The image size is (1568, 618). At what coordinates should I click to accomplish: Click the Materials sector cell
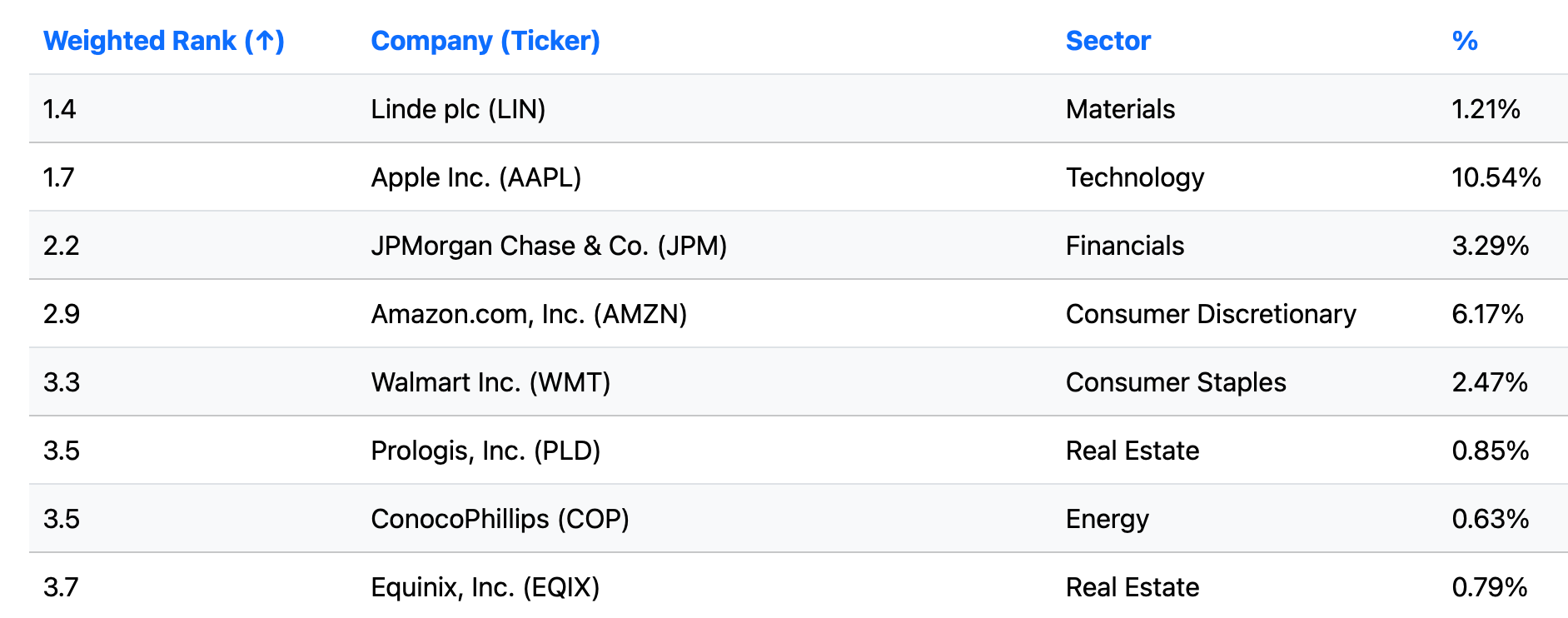(1120, 109)
